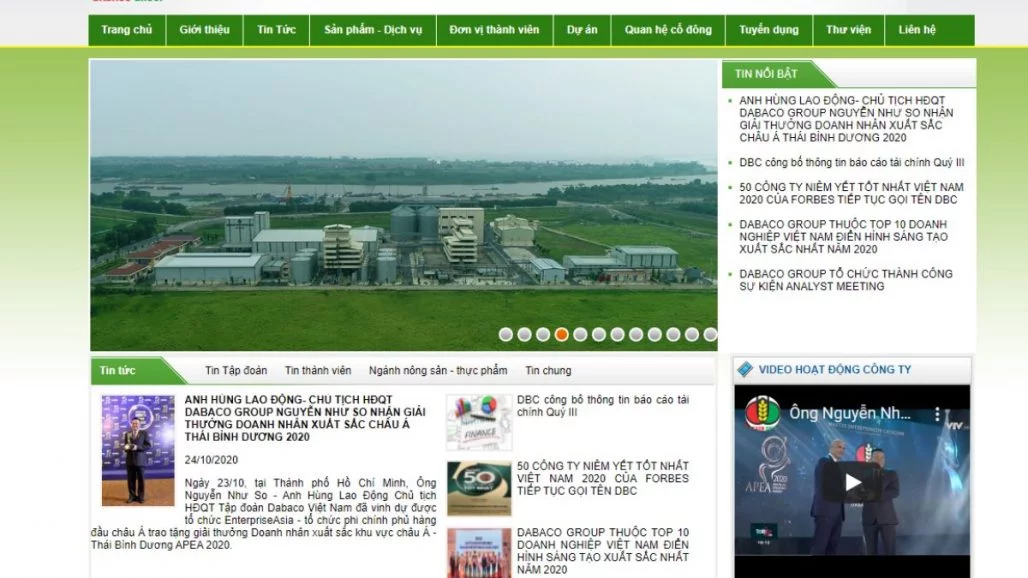Open news list item DBC công bố thông tin báo cáo
Image resolution: width=1028 pixels, height=578 pixels.
603,406
